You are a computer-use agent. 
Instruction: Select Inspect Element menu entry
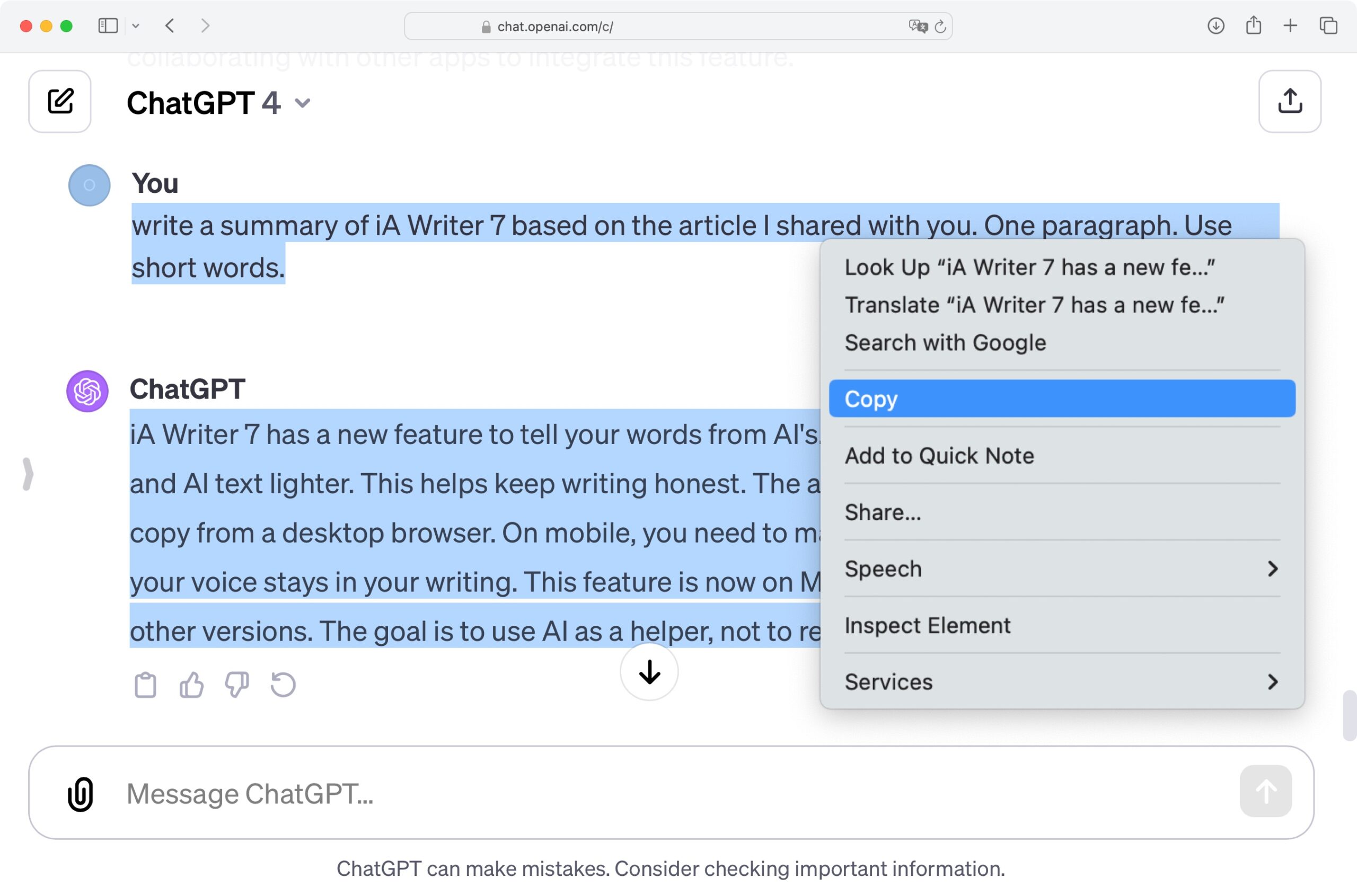(x=927, y=625)
